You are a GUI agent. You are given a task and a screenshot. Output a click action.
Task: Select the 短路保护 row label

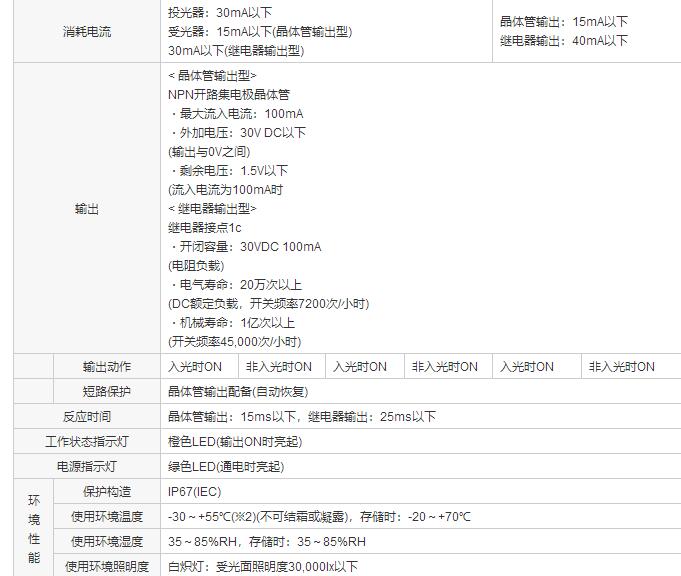(106, 392)
